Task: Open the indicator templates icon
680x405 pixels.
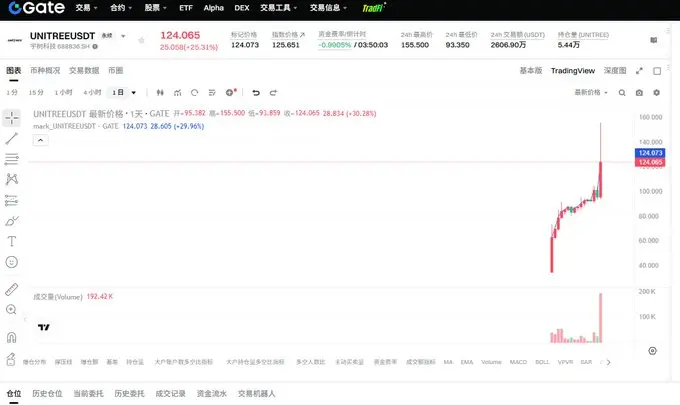Action: (212, 92)
